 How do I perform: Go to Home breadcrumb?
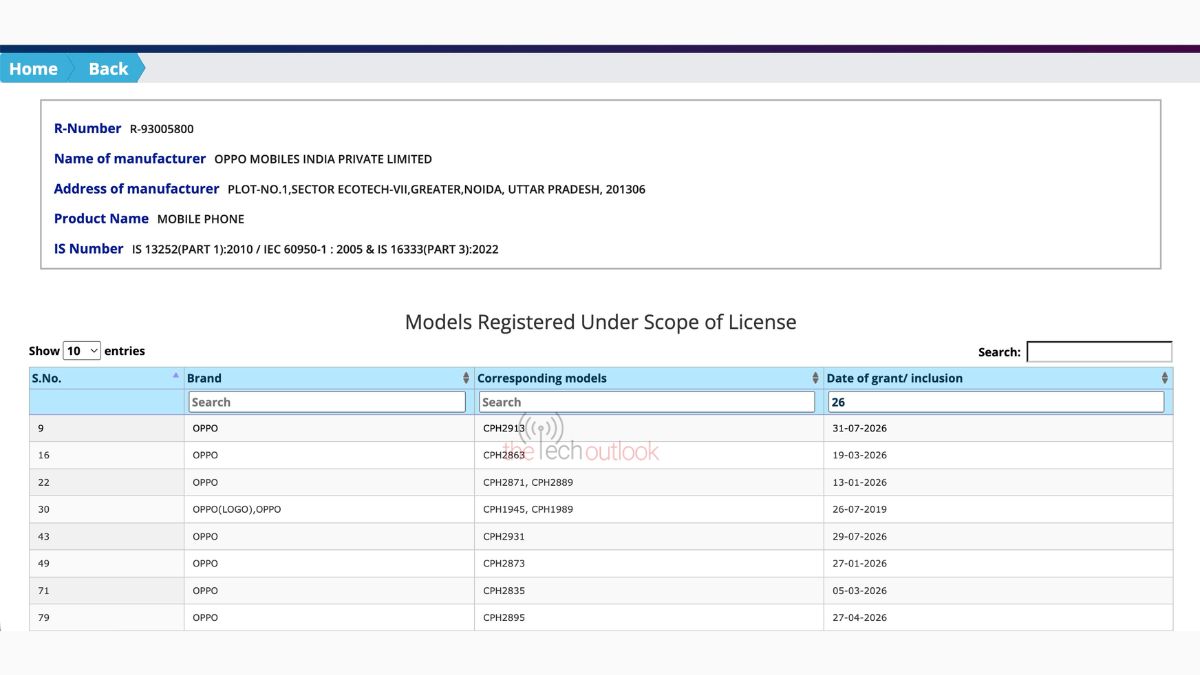coord(33,69)
